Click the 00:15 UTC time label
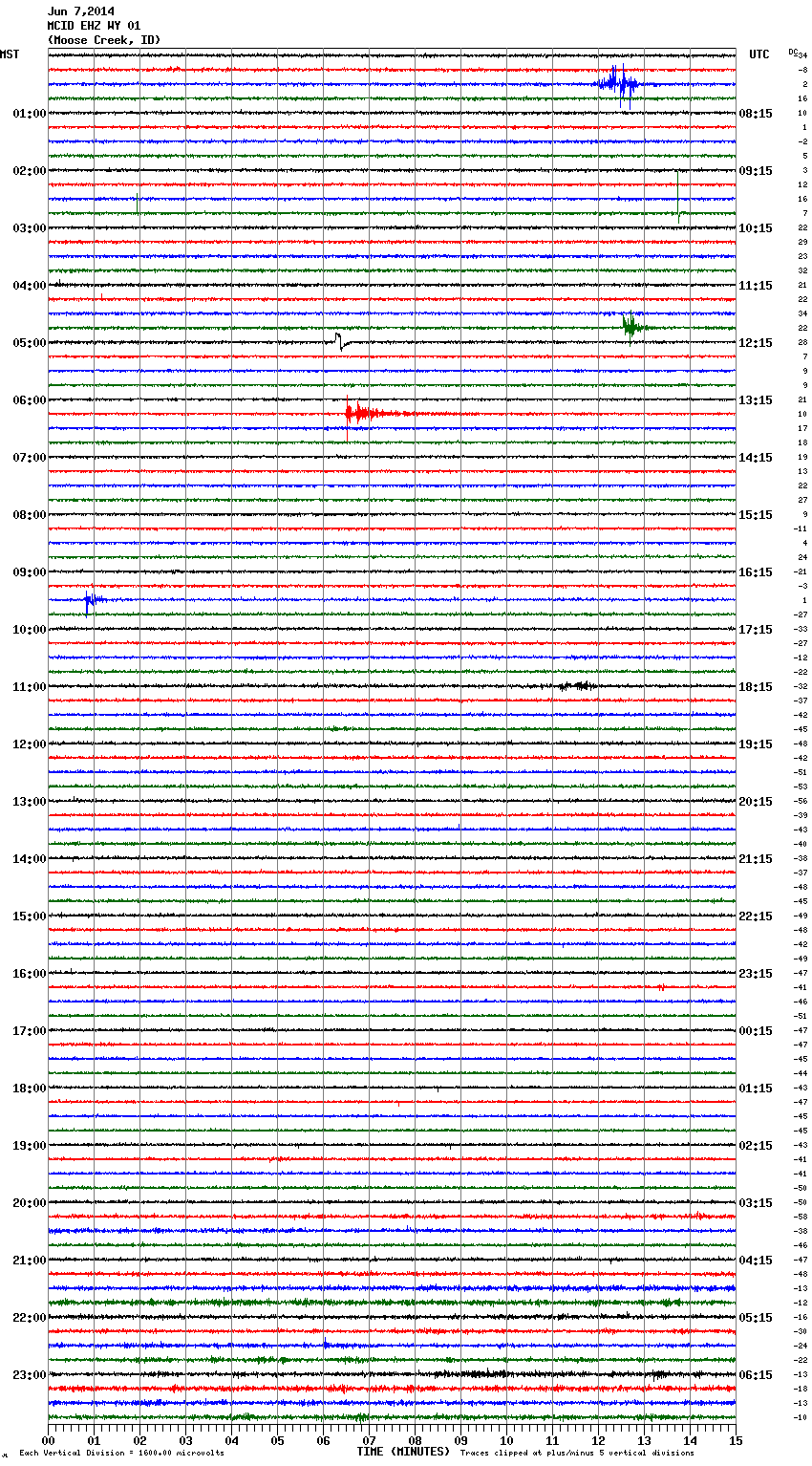This screenshot has height=1466, width=812. pos(756,1031)
